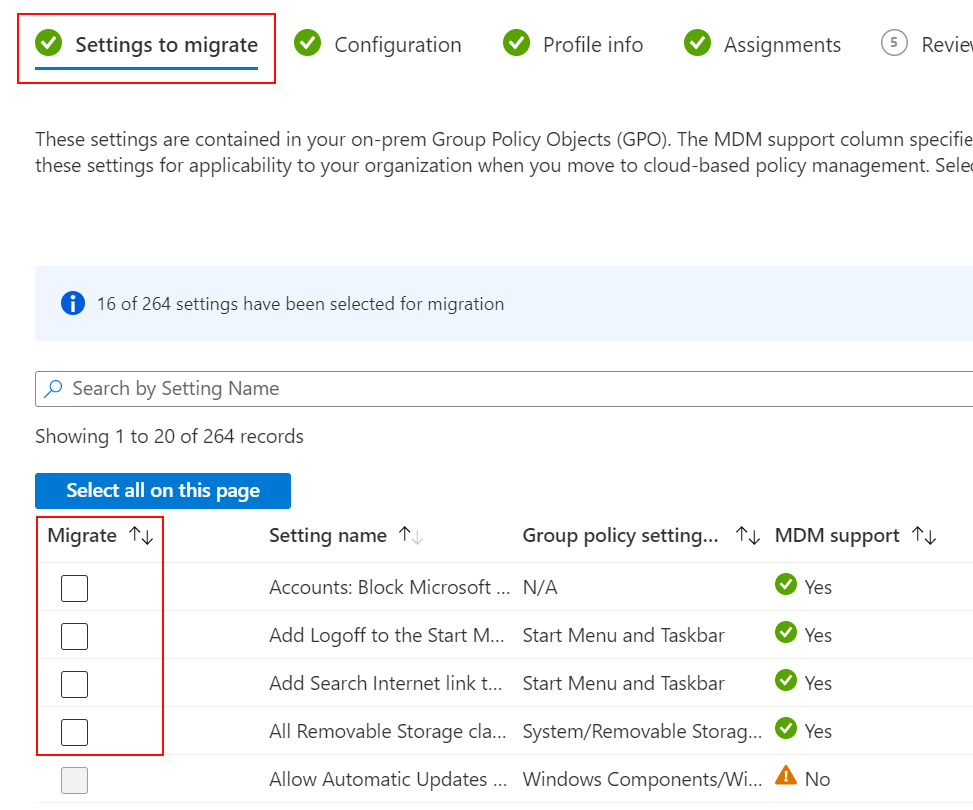Switch to the Configuration tab
Image resolution: width=973 pixels, height=810 pixels.
pos(398,44)
